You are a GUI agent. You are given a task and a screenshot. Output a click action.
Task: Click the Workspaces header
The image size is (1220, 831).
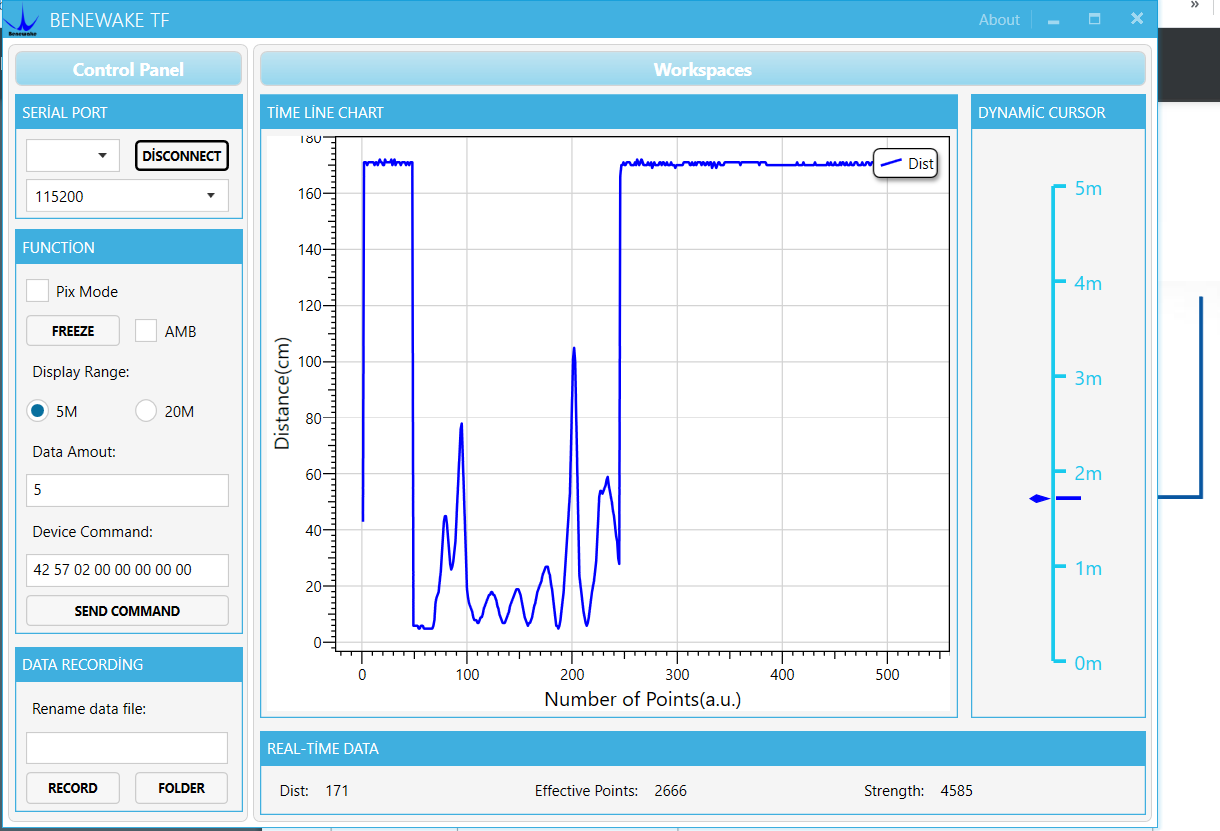(x=702, y=69)
